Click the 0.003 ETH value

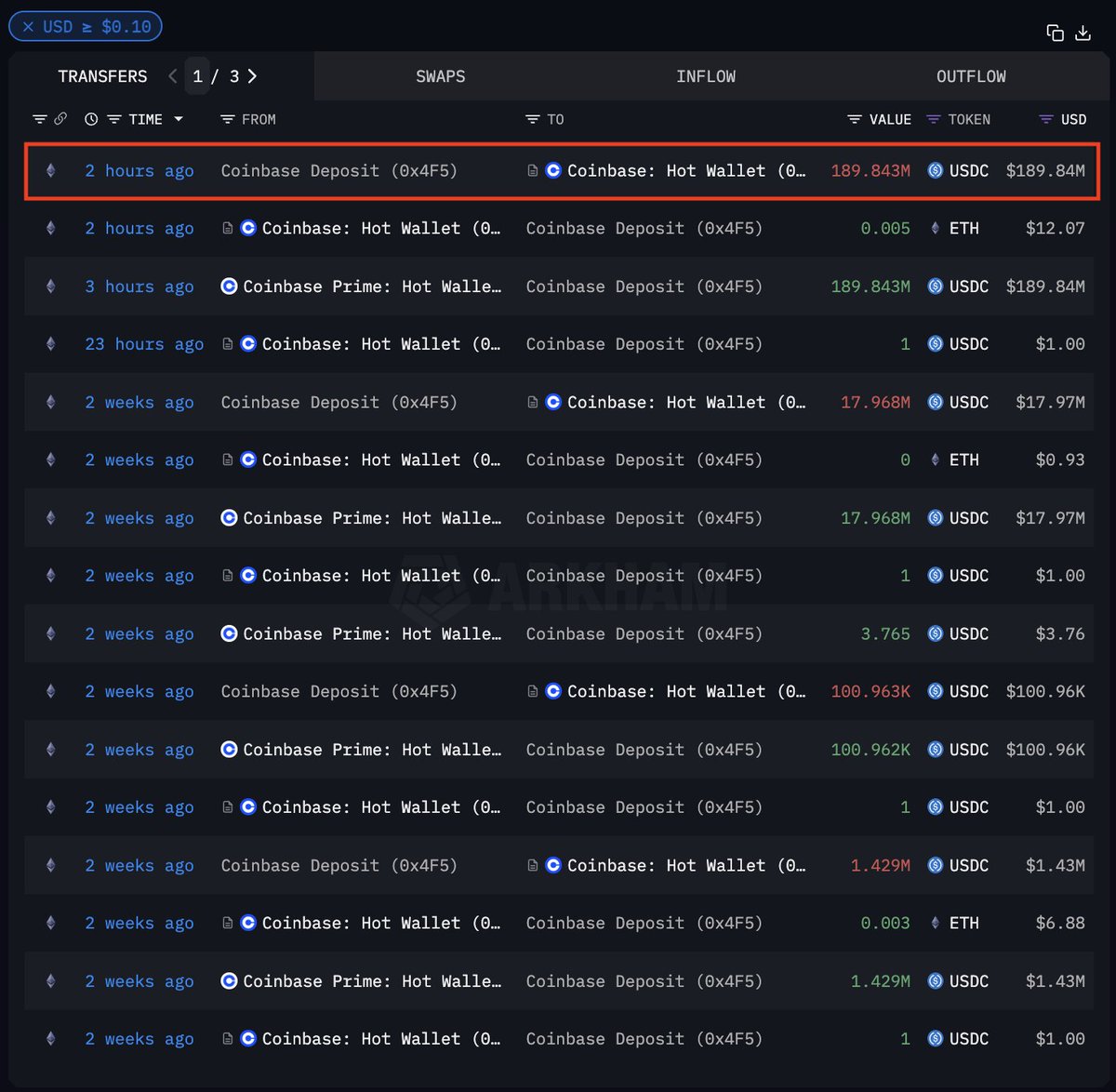tap(885, 923)
